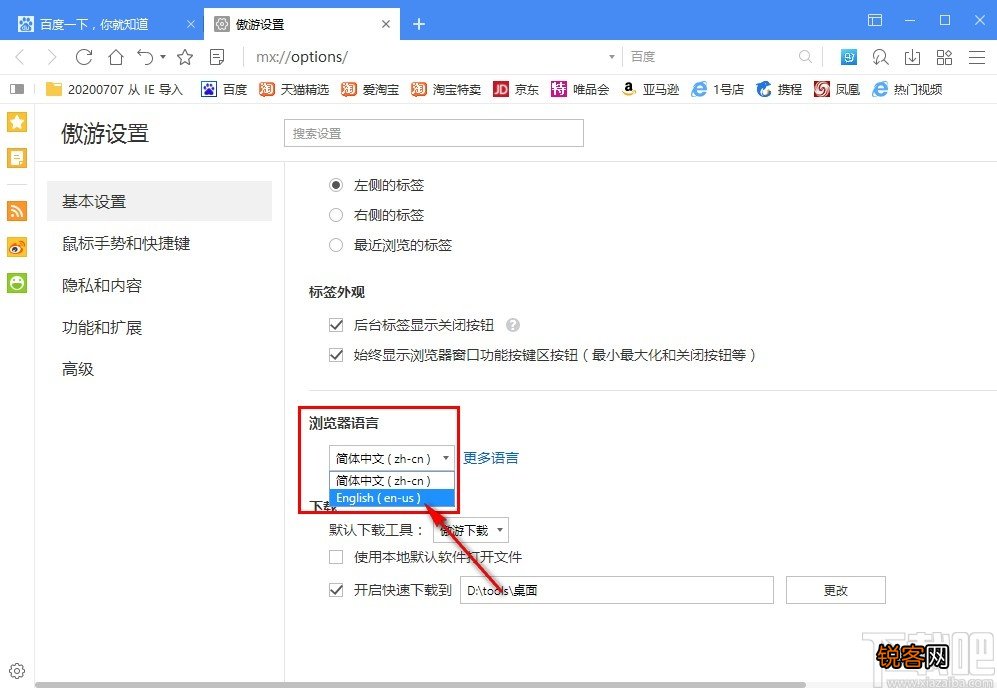Image resolution: width=997 pixels, height=688 pixels.
Task: Open the favorites star sidebar icon
Action: pos(17,121)
